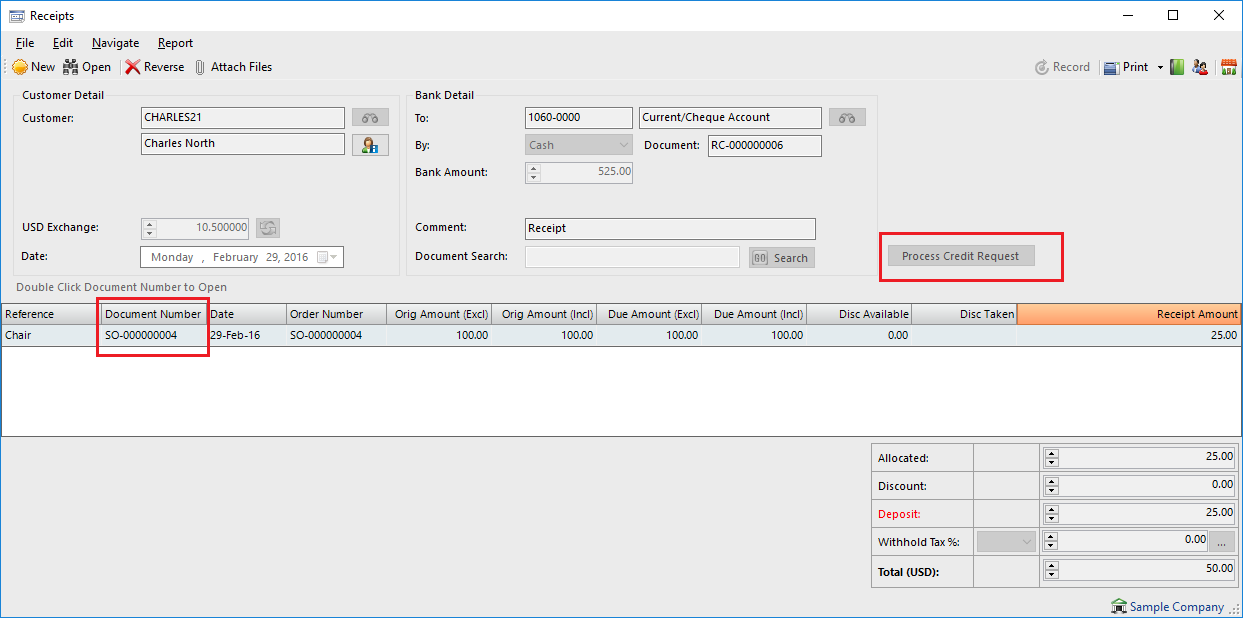Click the New receipt toolbar icon

(x=20, y=67)
